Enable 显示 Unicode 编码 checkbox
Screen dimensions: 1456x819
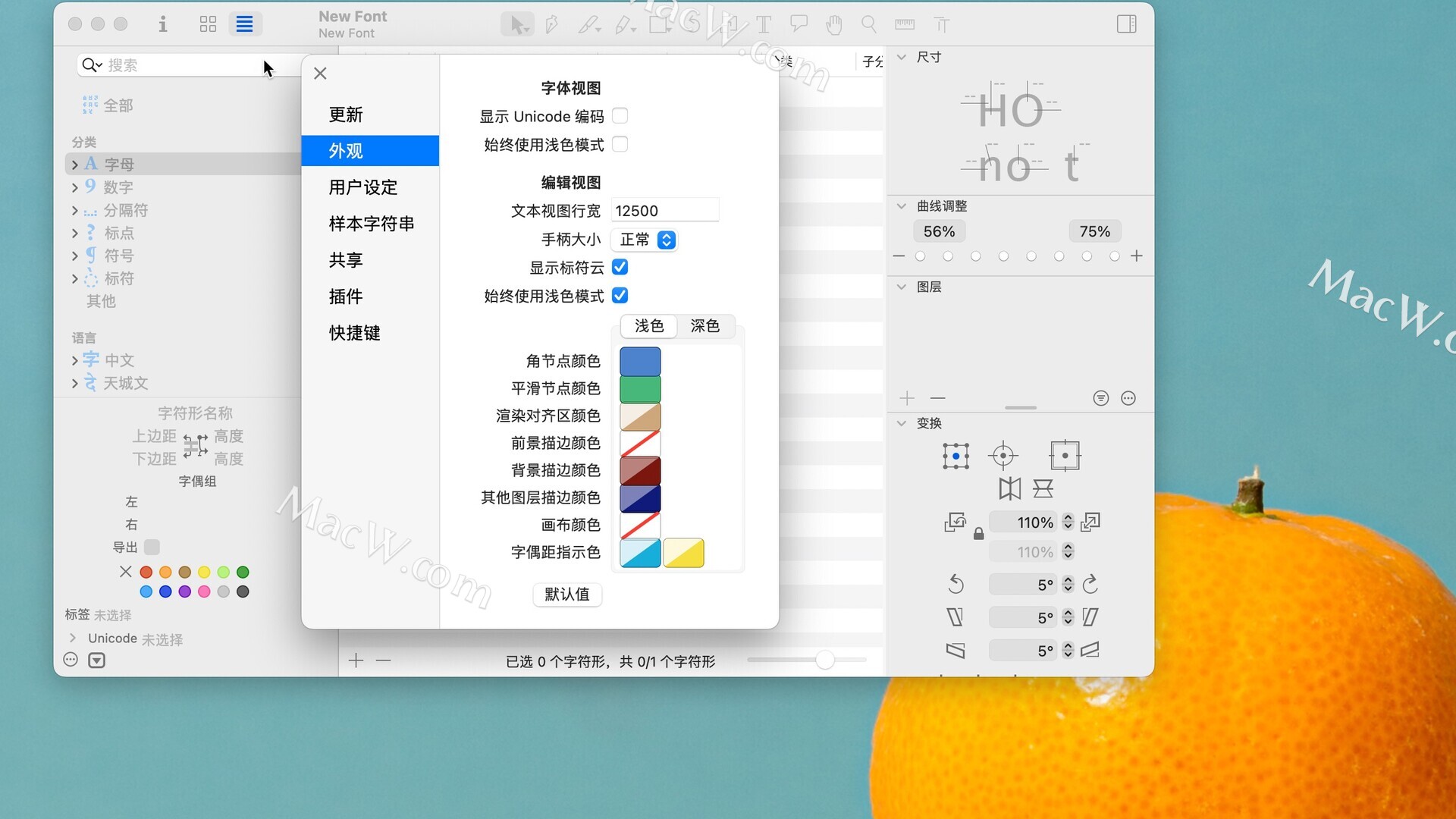(x=620, y=116)
